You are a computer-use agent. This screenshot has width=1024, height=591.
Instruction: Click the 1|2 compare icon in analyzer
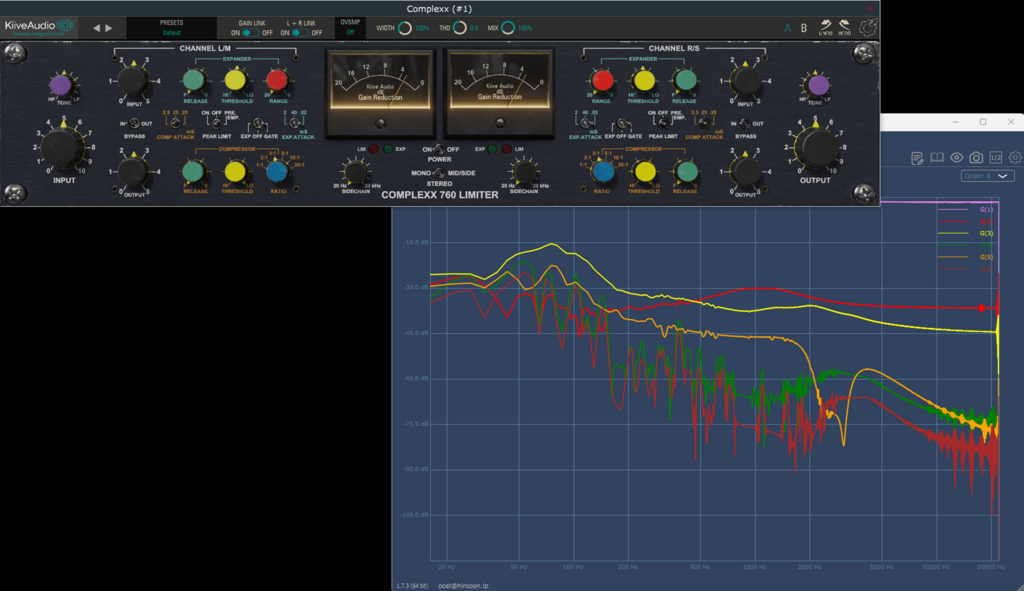pos(996,157)
